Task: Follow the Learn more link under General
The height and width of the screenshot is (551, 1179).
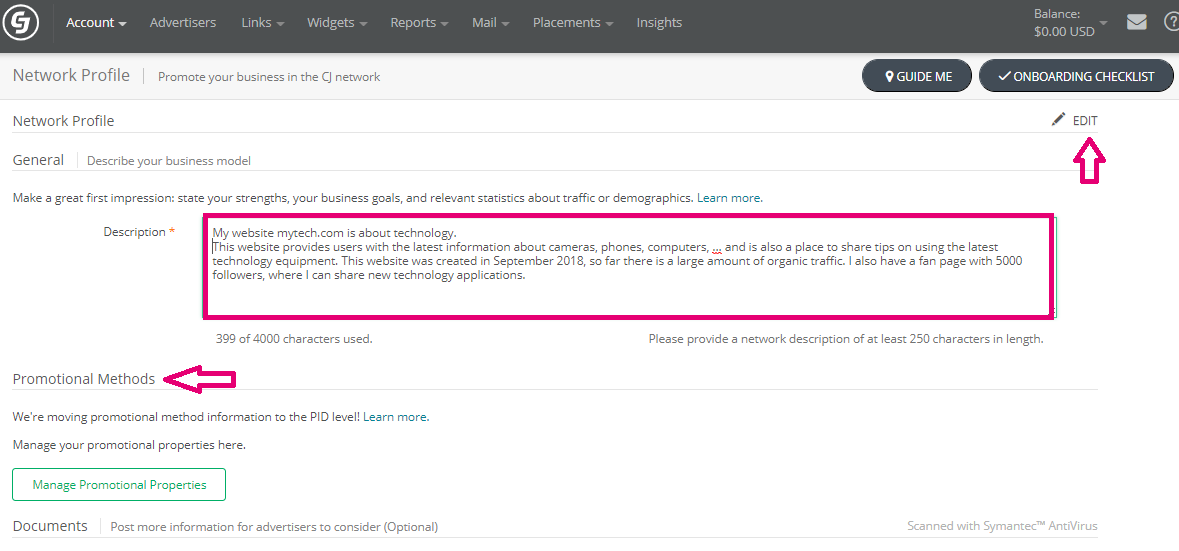Action: [729, 198]
